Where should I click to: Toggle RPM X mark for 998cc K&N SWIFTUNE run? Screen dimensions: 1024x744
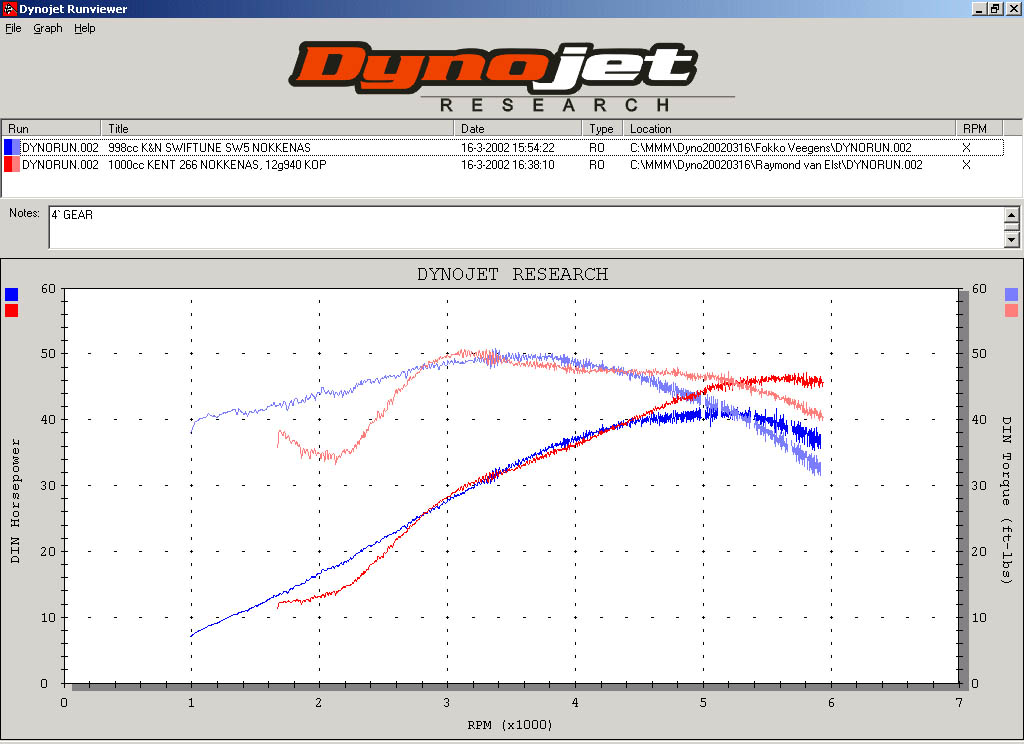pos(967,148)
